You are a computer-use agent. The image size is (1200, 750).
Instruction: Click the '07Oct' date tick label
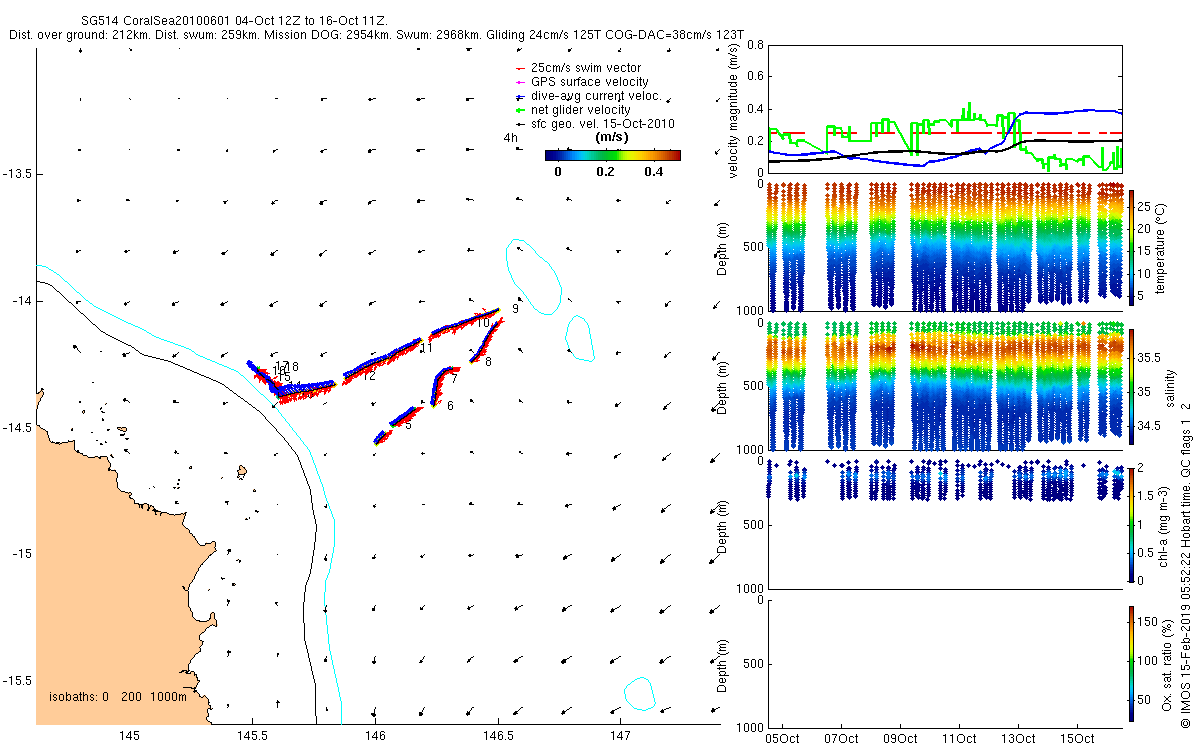(x=841, y=740)
